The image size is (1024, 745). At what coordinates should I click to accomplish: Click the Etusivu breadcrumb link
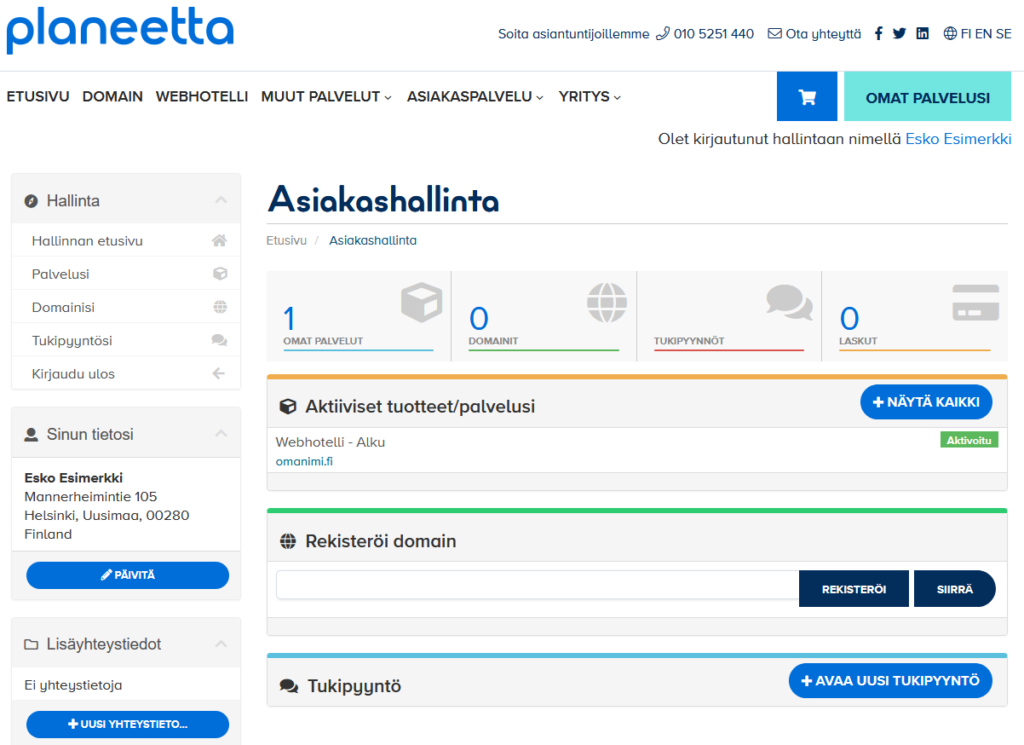point(286,240)
